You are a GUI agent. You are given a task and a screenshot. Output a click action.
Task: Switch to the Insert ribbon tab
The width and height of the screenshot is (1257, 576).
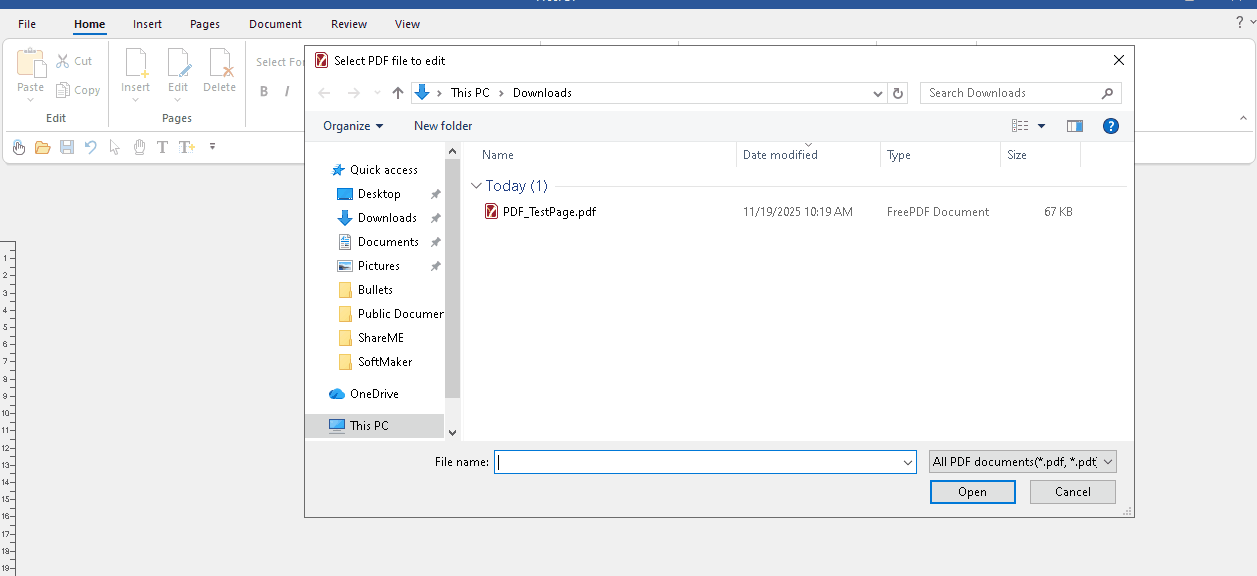(x=147, y=24)
